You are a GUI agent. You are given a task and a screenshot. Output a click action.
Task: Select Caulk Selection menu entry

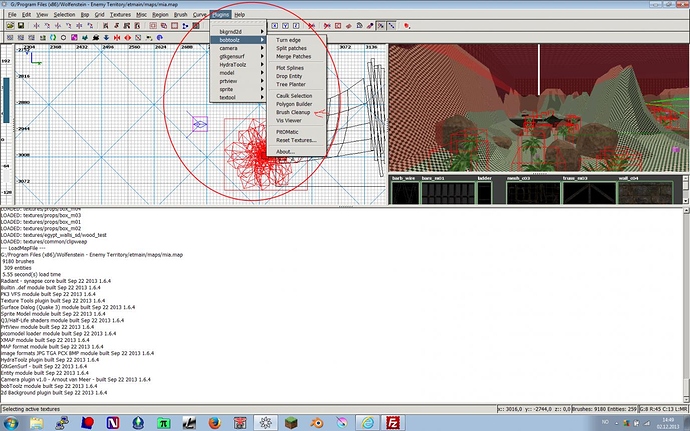coord(296,95)
